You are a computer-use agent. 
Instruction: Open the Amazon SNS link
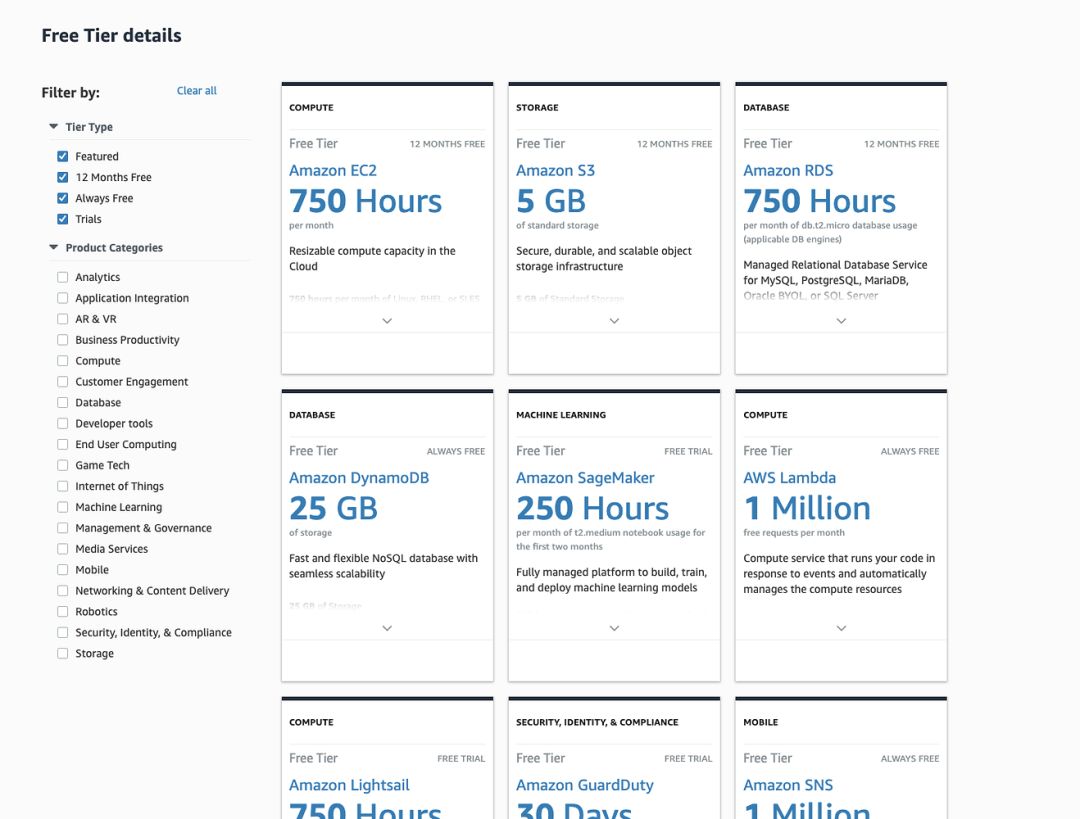pos(788,785)
